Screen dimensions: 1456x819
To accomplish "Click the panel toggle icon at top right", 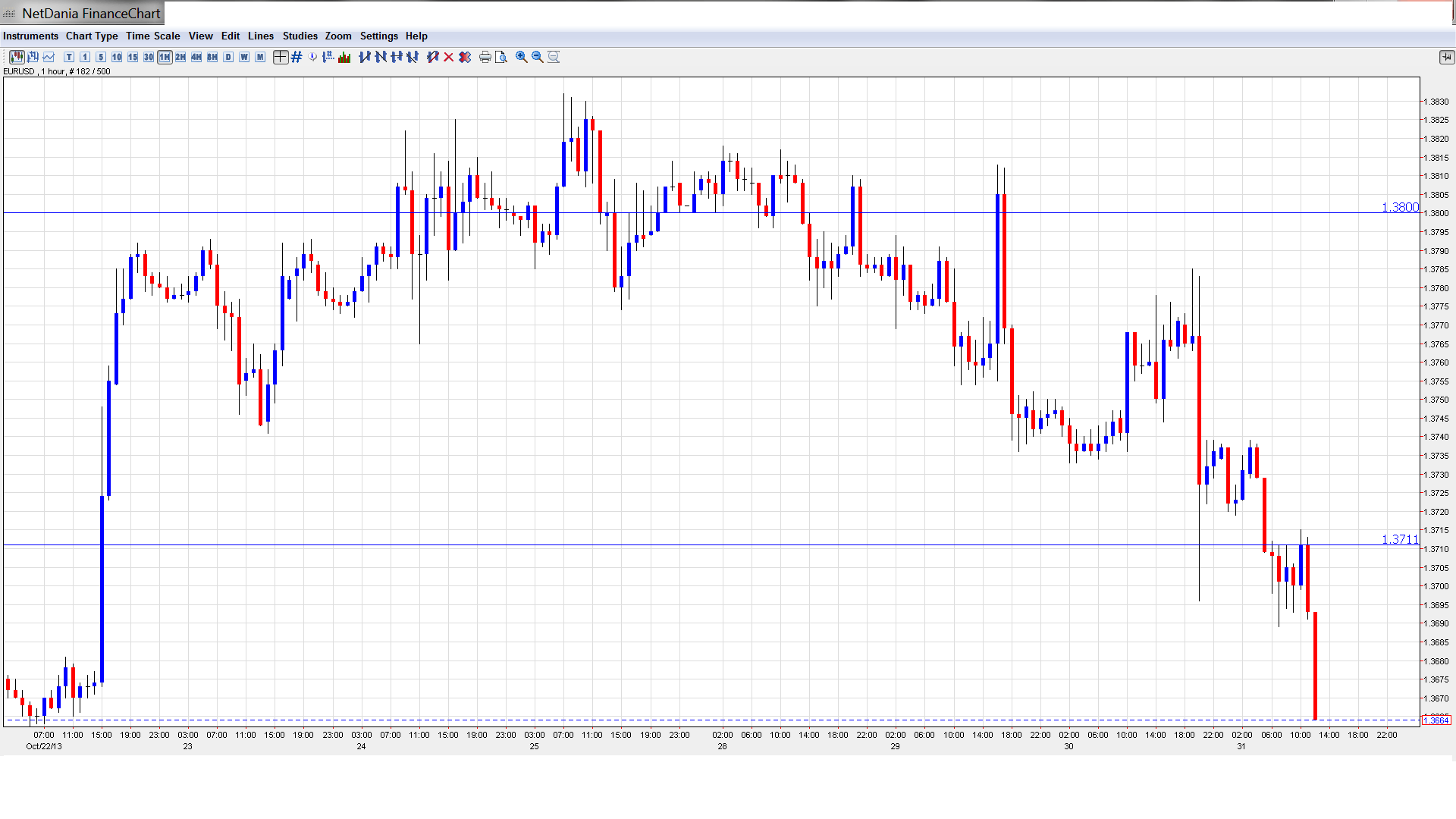I will pos(1446,57).
